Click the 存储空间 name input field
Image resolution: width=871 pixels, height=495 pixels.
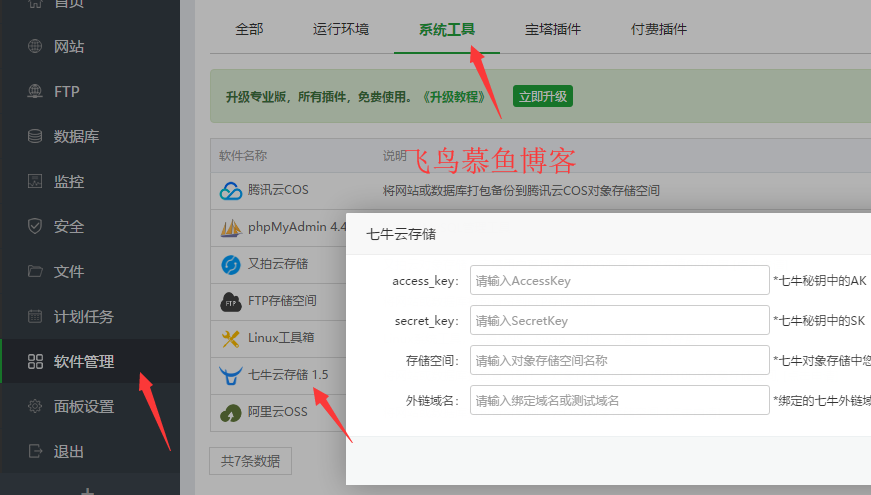click(x=618, y=360)
